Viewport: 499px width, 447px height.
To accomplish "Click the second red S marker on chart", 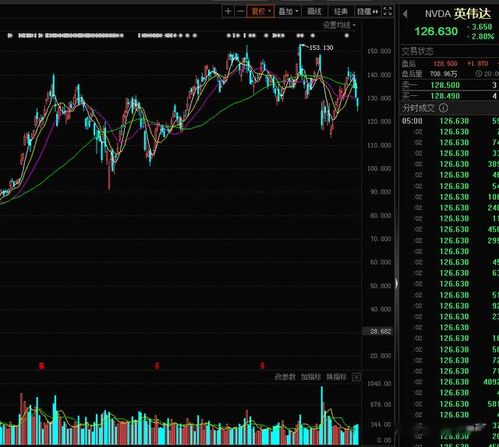I will 157,366.
